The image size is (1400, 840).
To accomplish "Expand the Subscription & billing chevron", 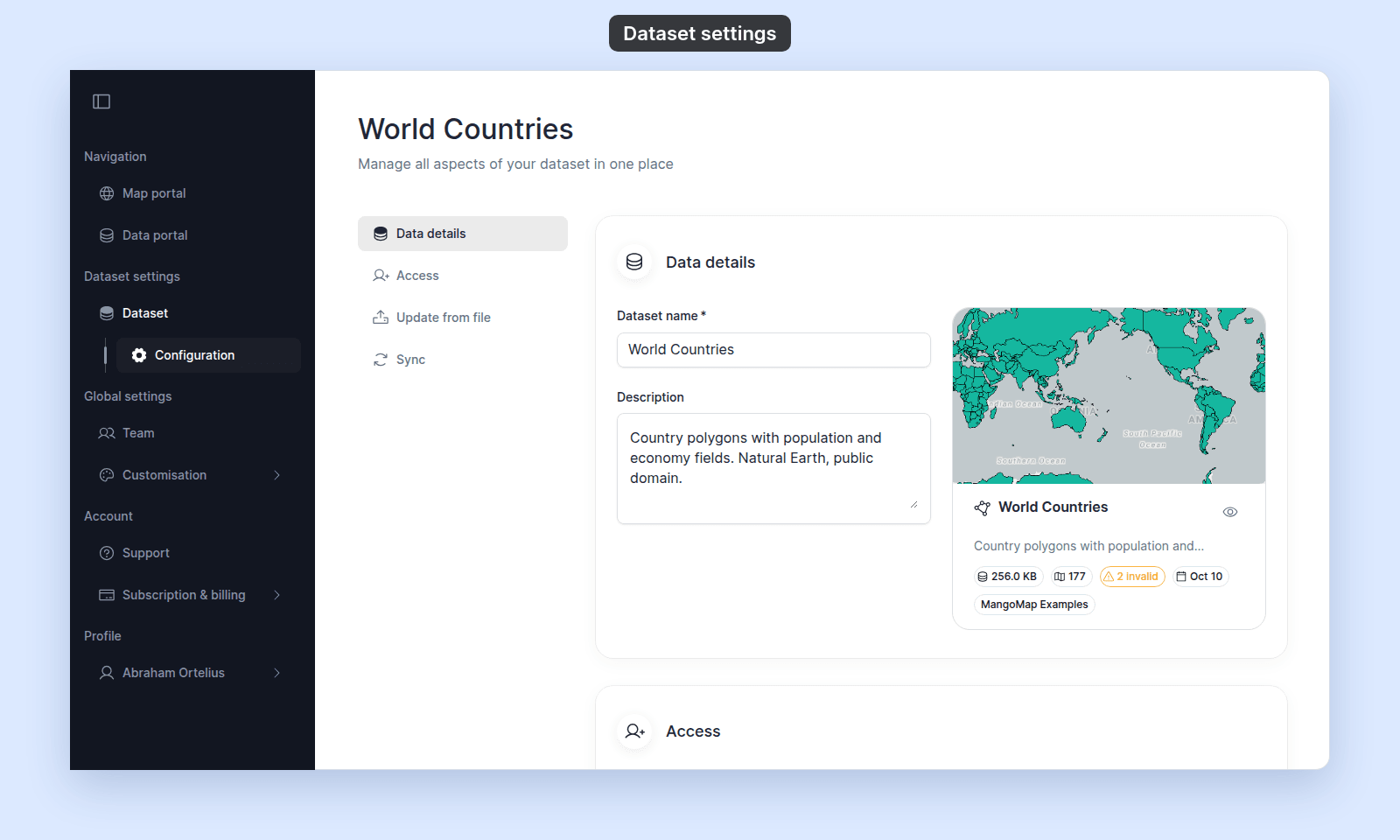I will tap(277, 595).
